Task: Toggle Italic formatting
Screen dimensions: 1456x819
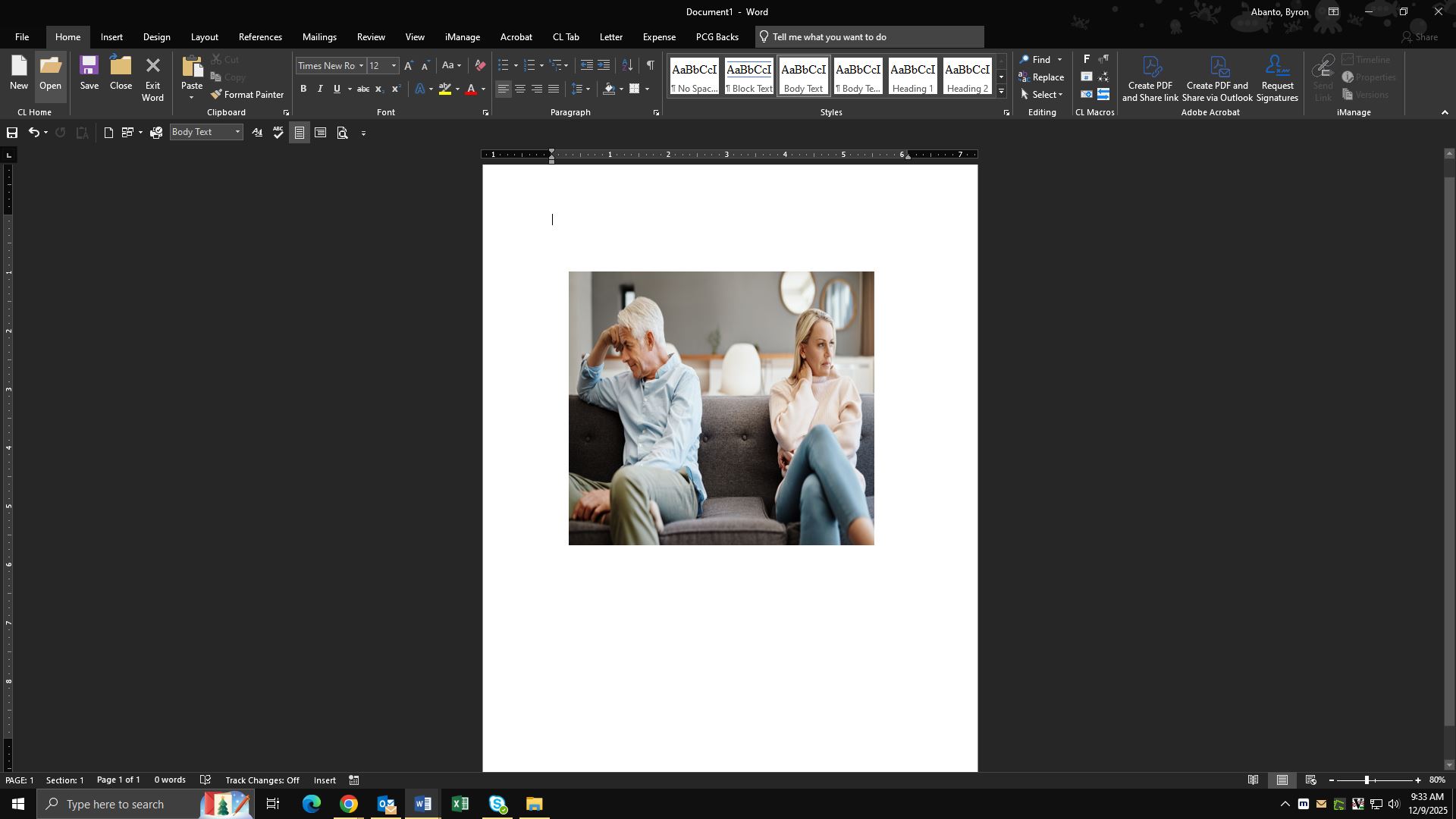Action: (320, 89)
